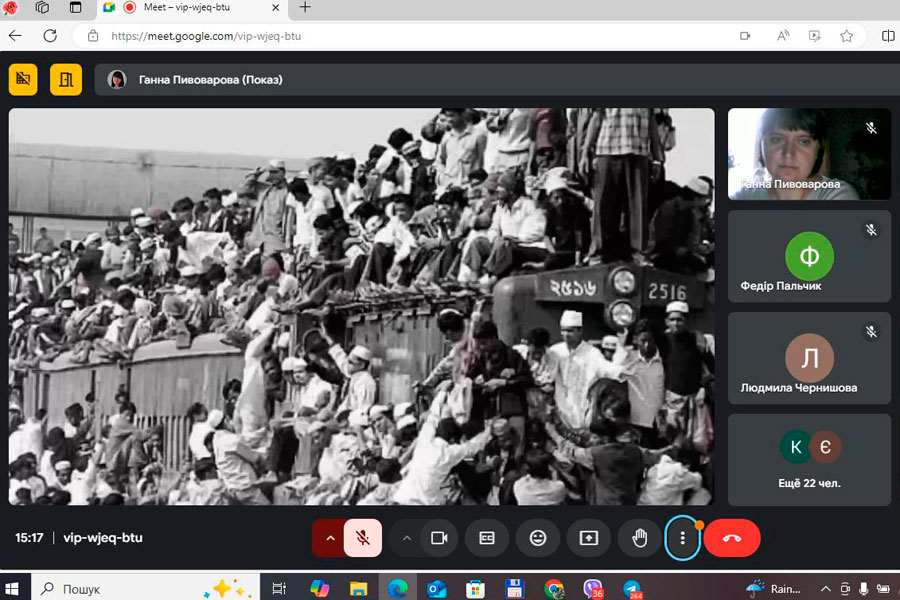Image resolution: width=900 pixels, height=600 pixels.
Task: Click the Пошук taskbar search box
Action: coord(145,589)
